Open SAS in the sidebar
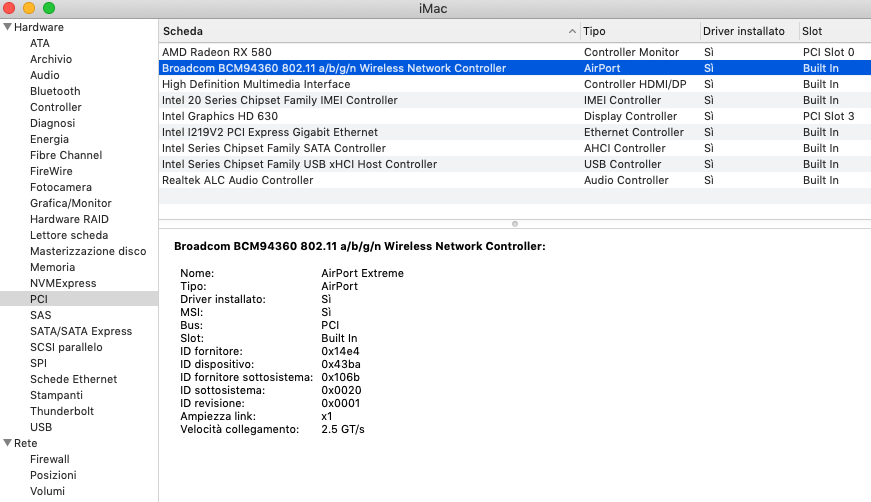The width and height of the screenshot is (871, 502). [41, 315]
